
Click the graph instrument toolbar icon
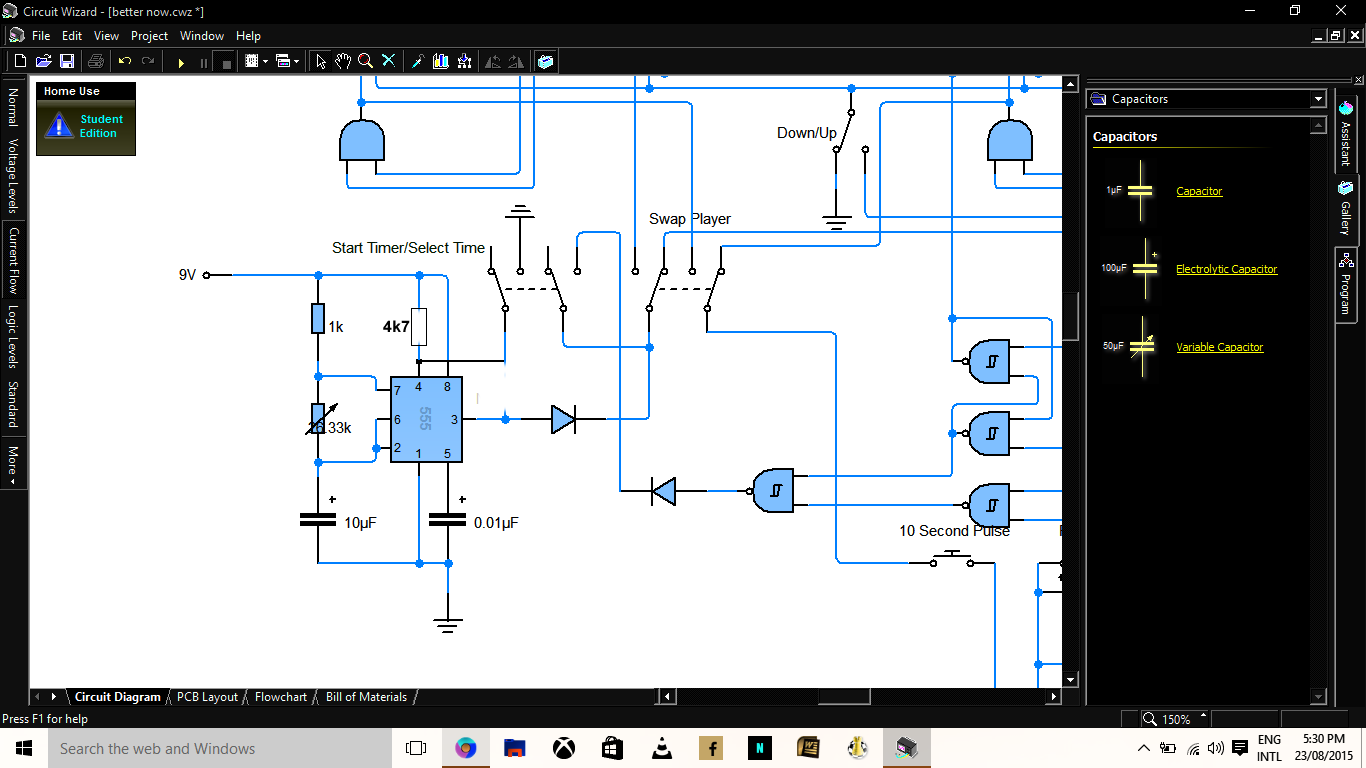coord(441,61)
